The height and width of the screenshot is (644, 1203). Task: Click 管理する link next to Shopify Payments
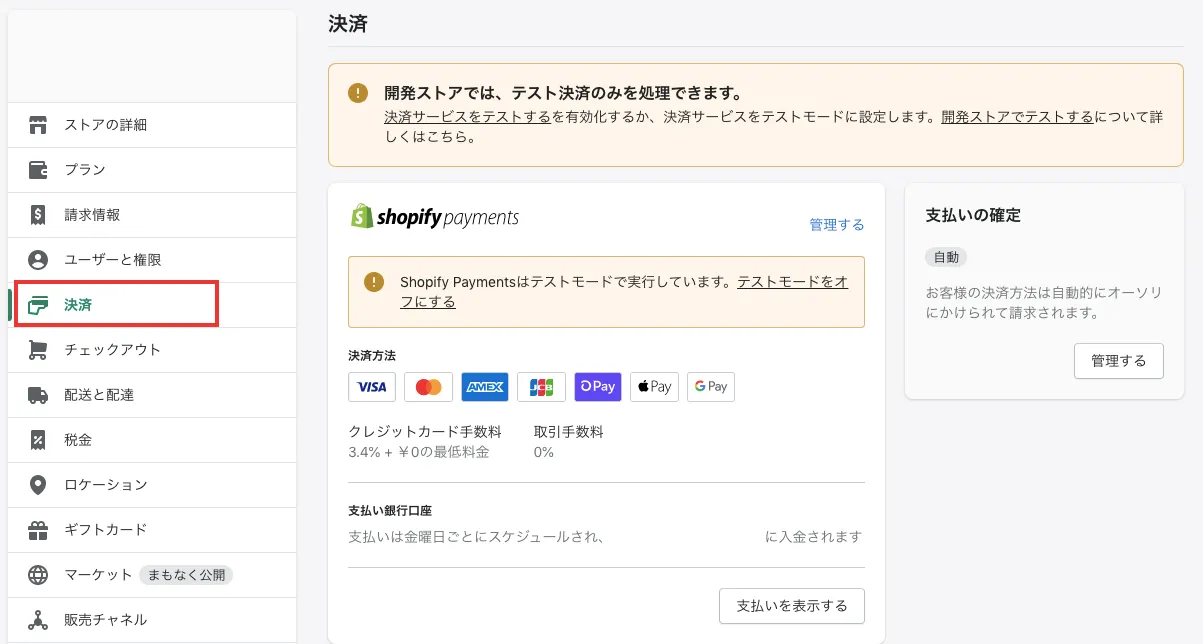tap(837, 225)
